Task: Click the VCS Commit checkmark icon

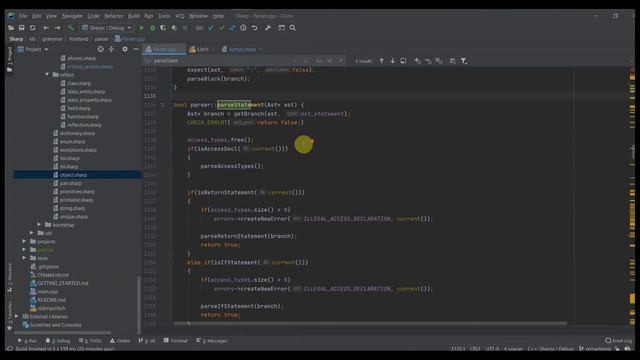Action: point(222,28)
